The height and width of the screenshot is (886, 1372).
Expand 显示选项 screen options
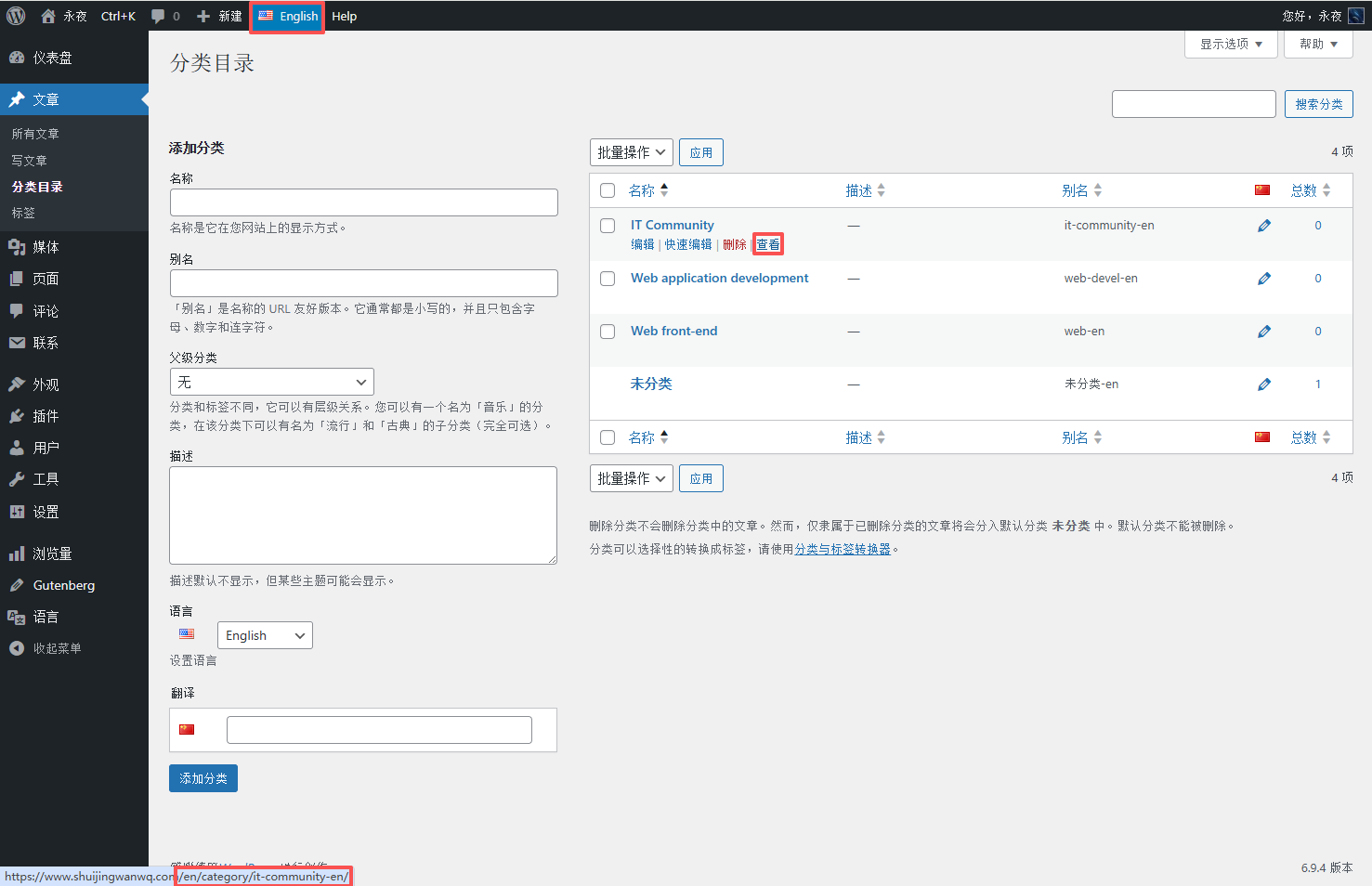click(1231, 44)
